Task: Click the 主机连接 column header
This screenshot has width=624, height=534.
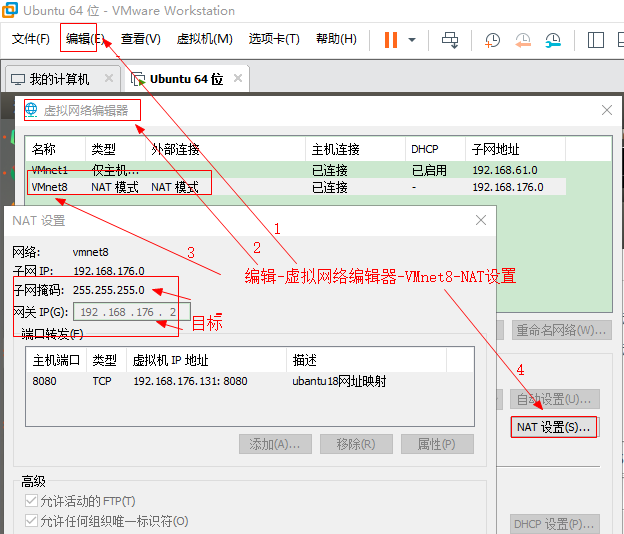Action: pyautogui.click(x=355, y=149)
